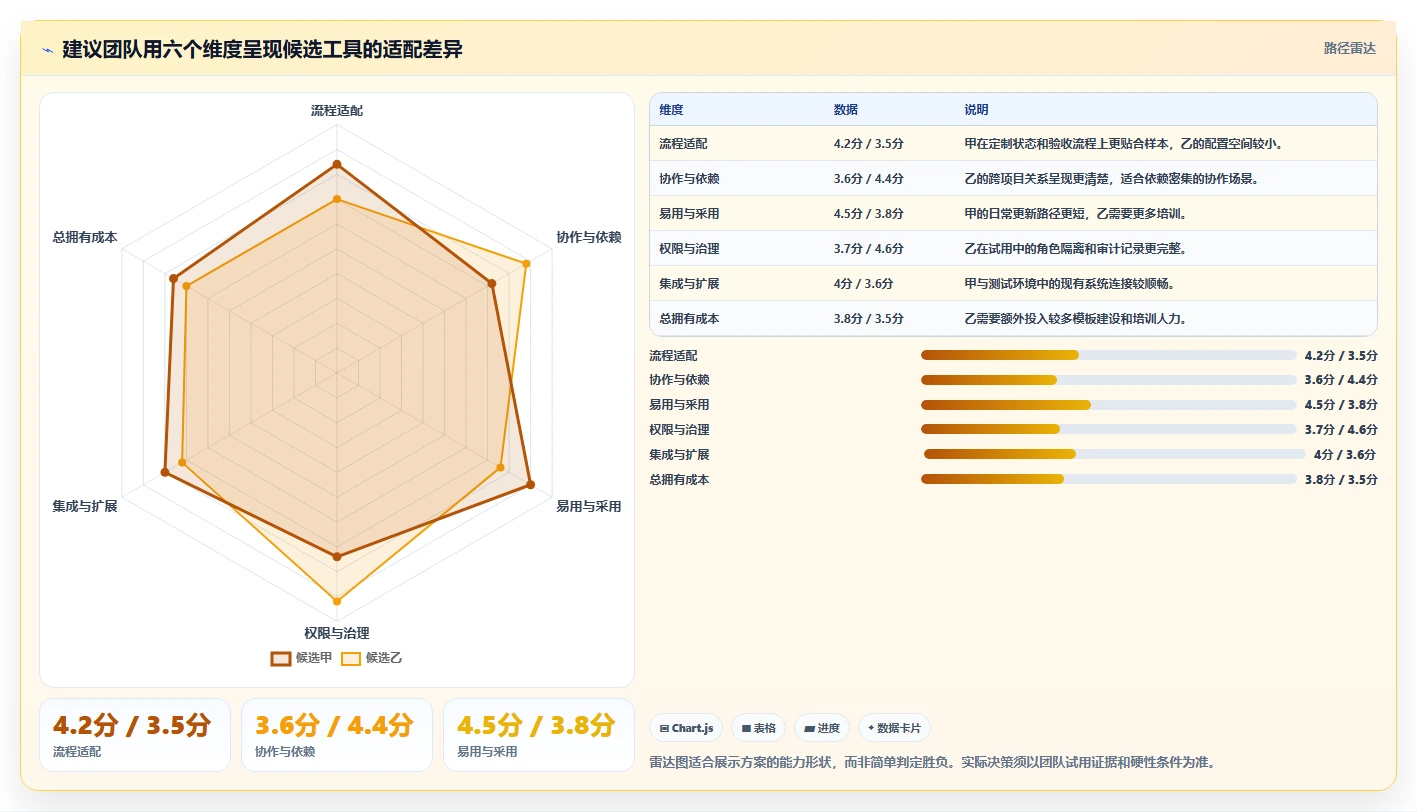Click the 总拥有成本 progress bar
This screenshot has width=1417, height=812.
tap(1108, 479)
